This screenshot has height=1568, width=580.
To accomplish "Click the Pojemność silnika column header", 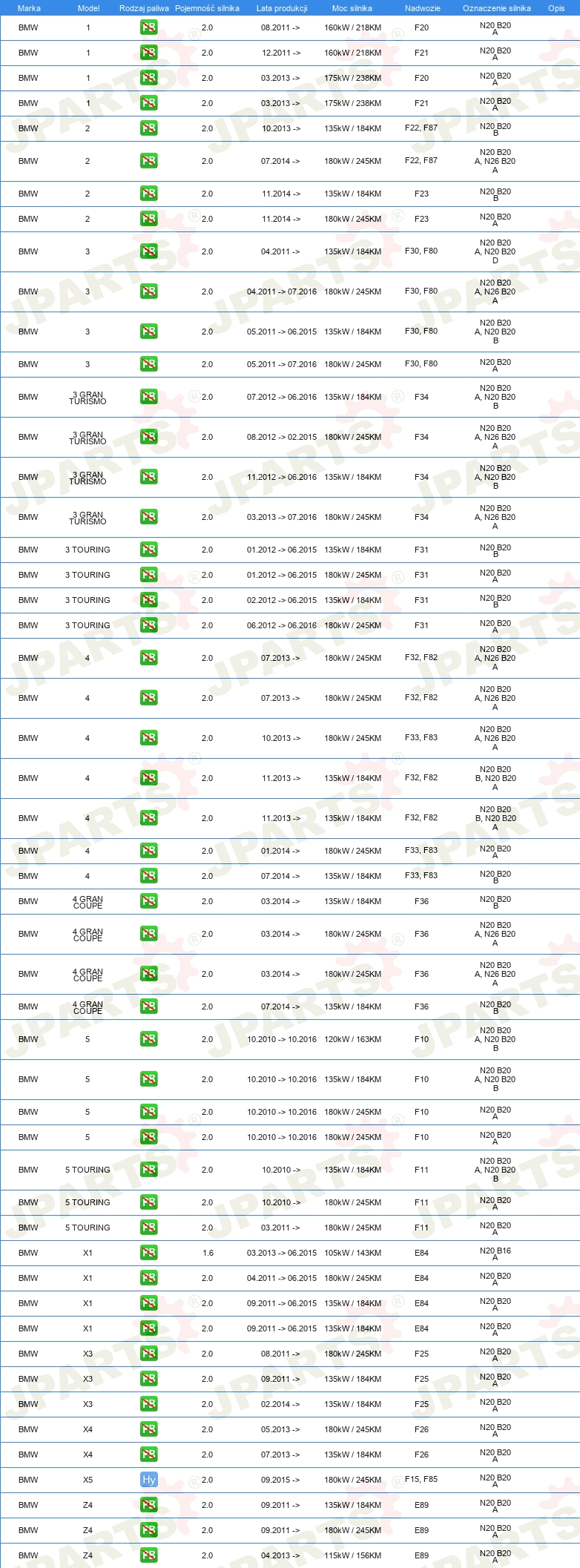I will coord(207,8).
